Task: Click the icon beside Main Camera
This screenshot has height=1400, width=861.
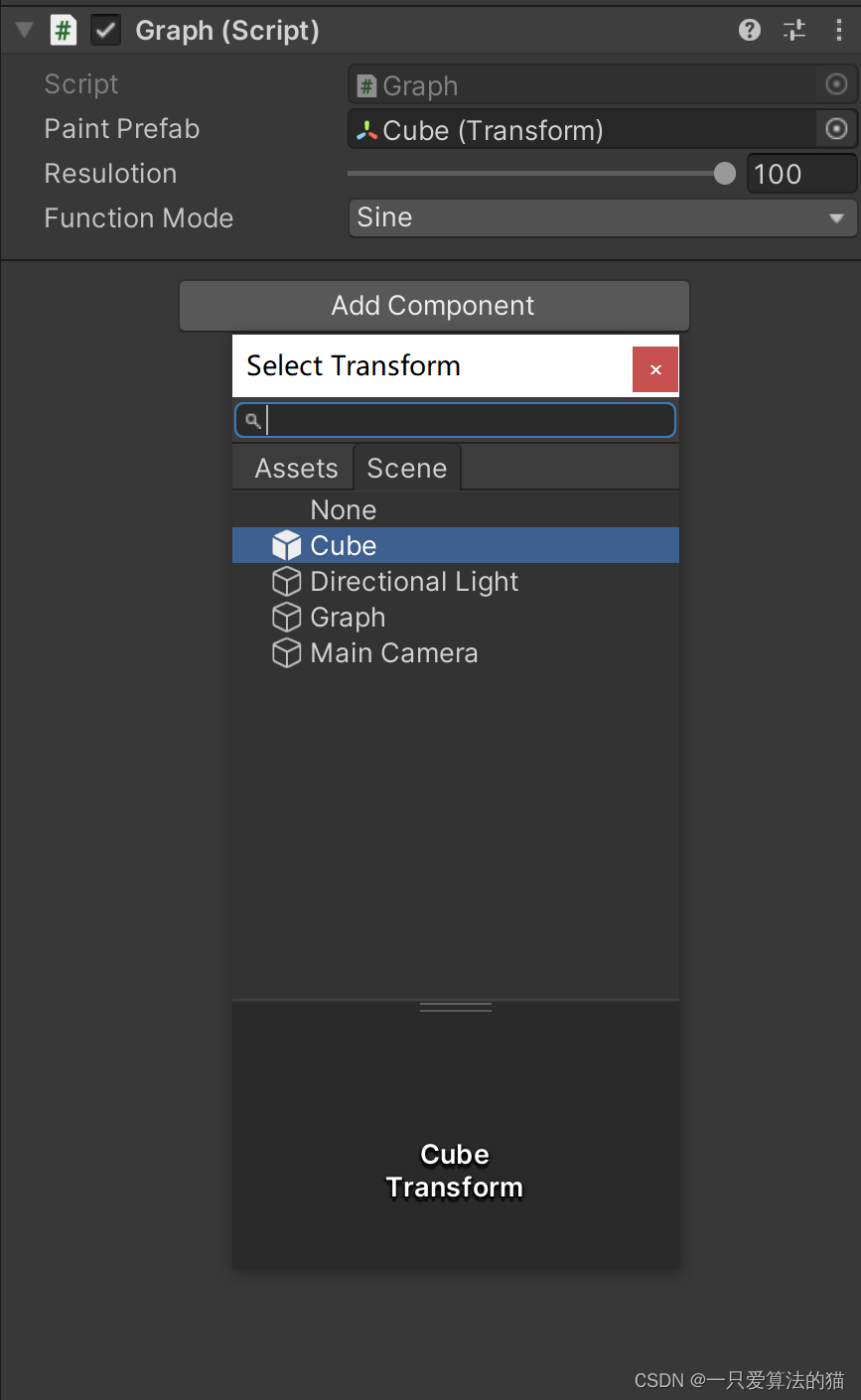Action: [x=286, y=652]
